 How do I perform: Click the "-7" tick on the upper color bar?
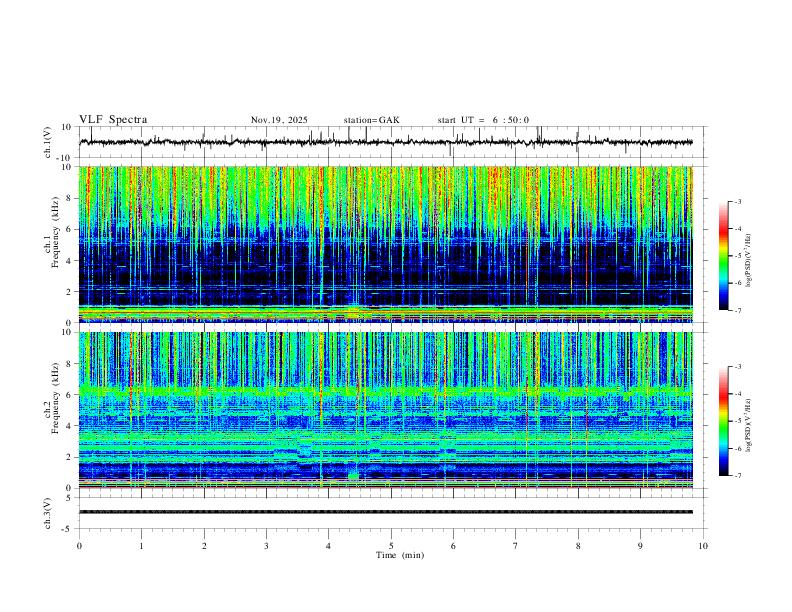738,310
